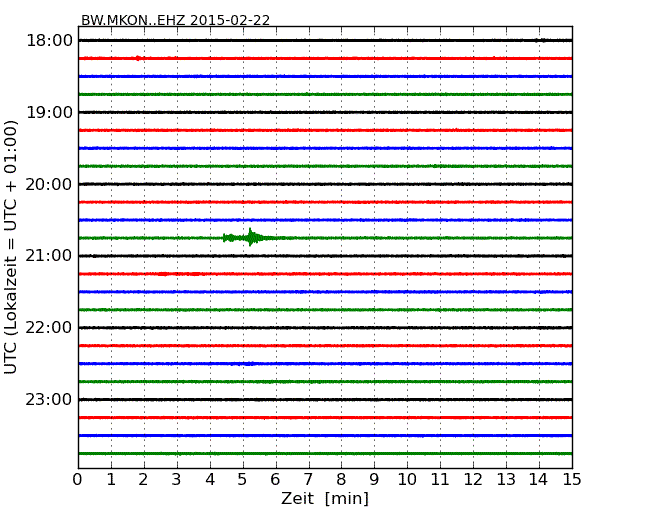Click the x-axis tick label 1
The image size is (650, 520).
111,480
